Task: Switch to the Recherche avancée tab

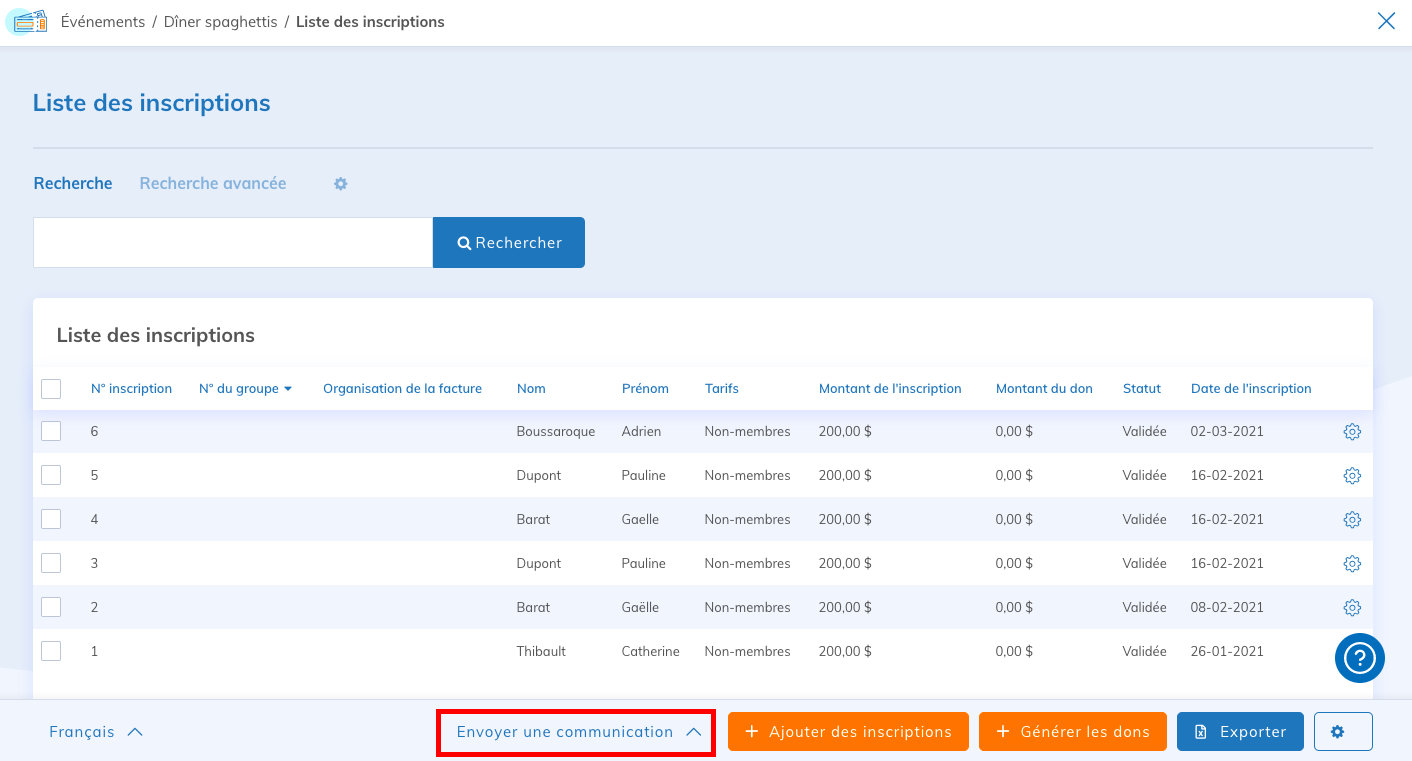Action: (213, 184)
